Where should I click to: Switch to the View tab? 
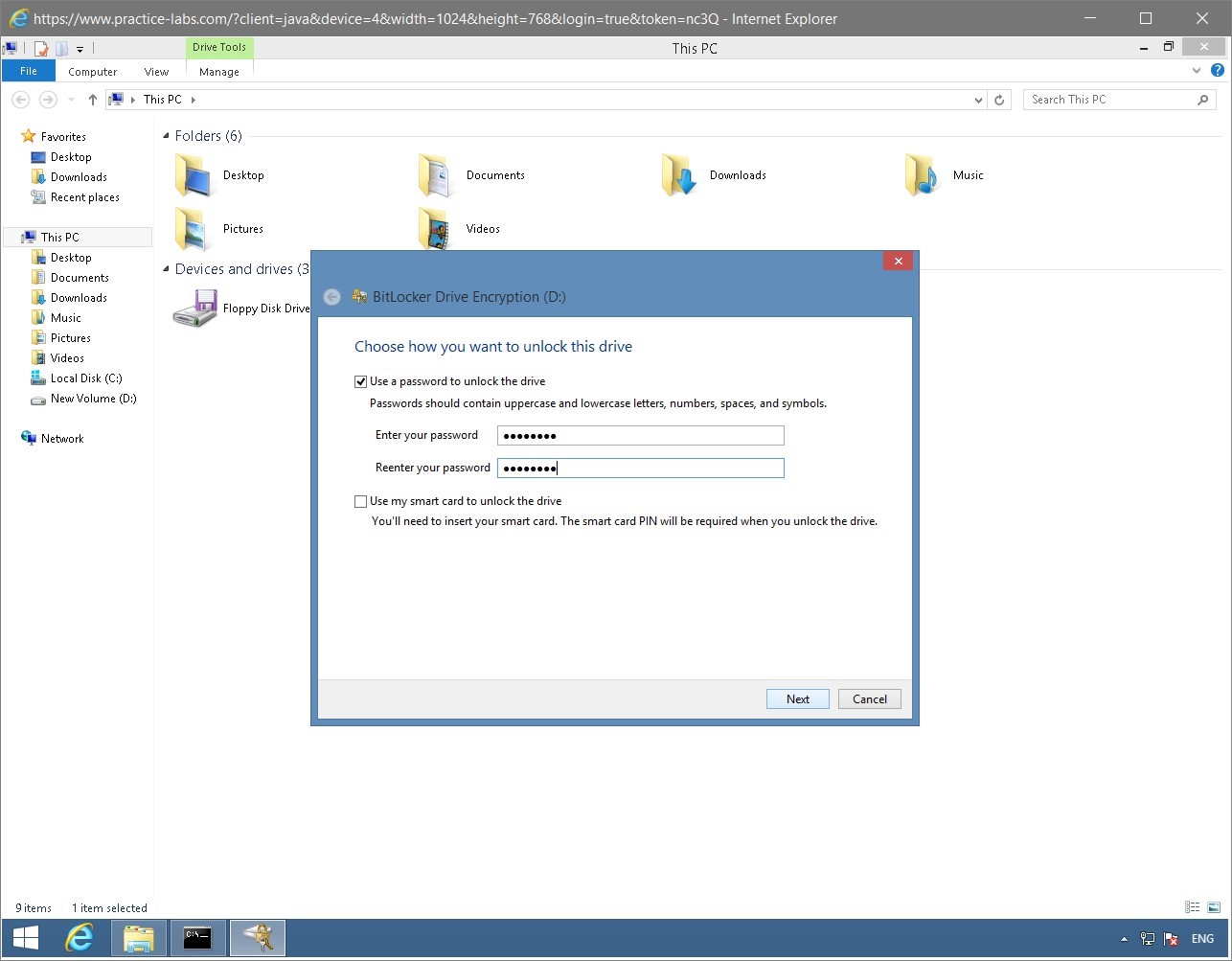point(155,71)
